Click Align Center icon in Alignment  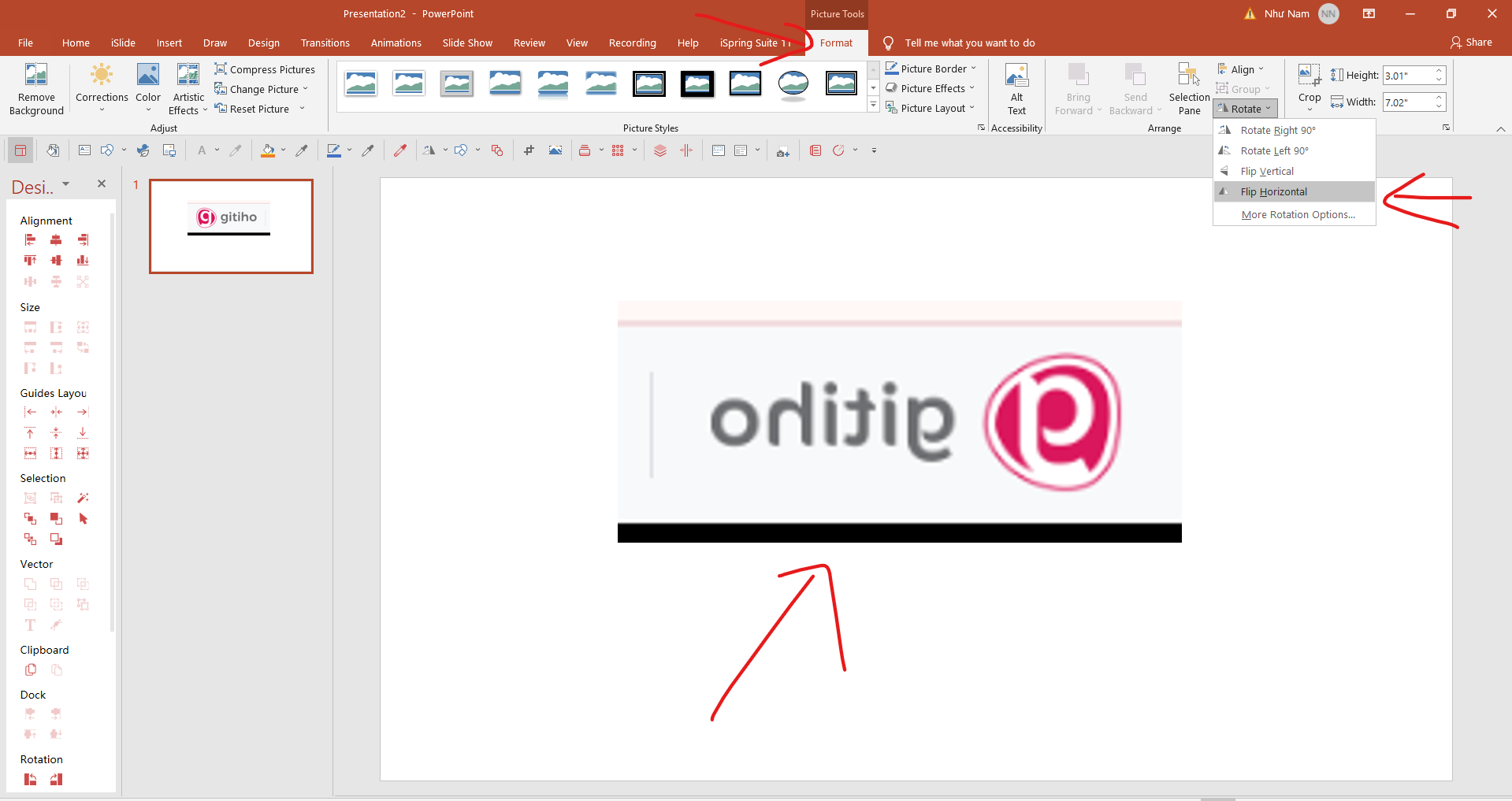click(56, 240)
